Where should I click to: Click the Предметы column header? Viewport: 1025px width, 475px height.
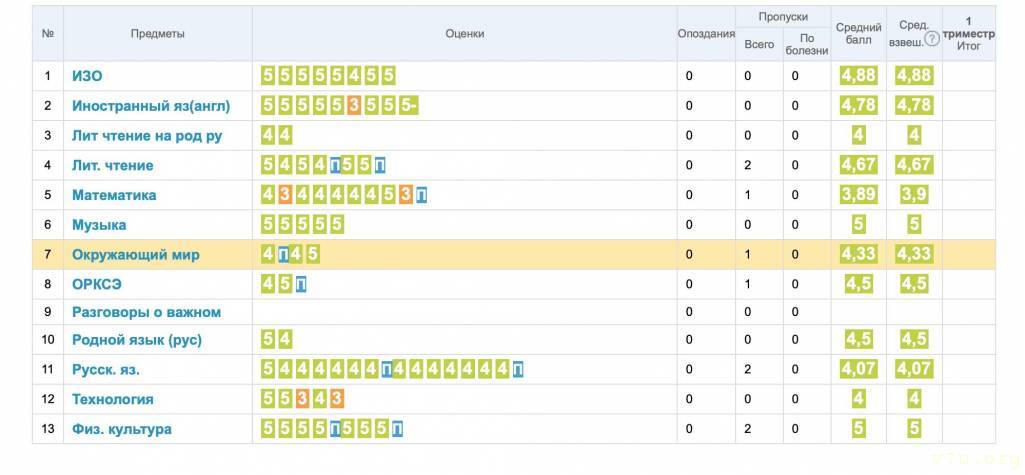[x=158, y=33]
